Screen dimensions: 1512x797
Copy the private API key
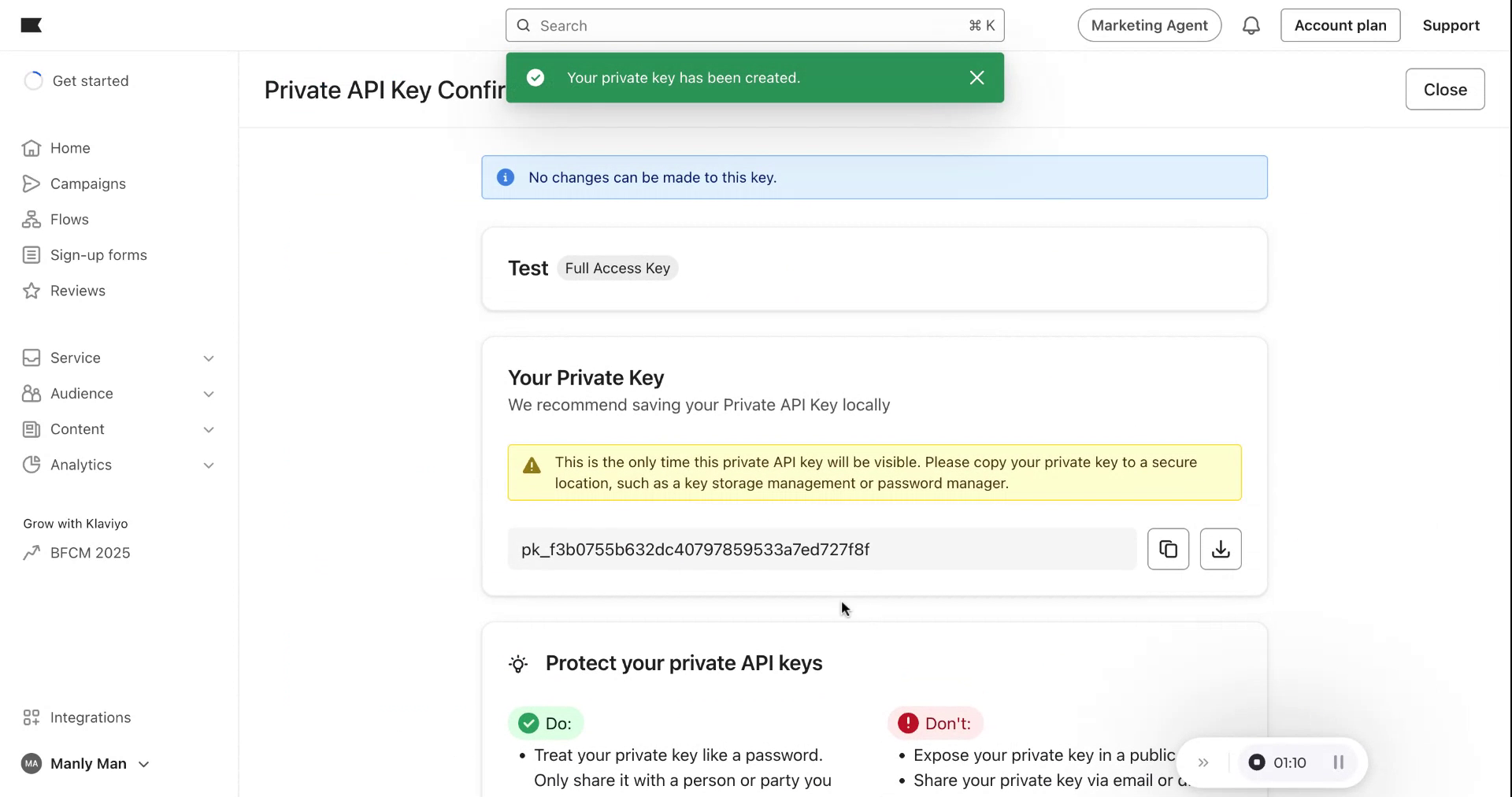[1168, 549]
